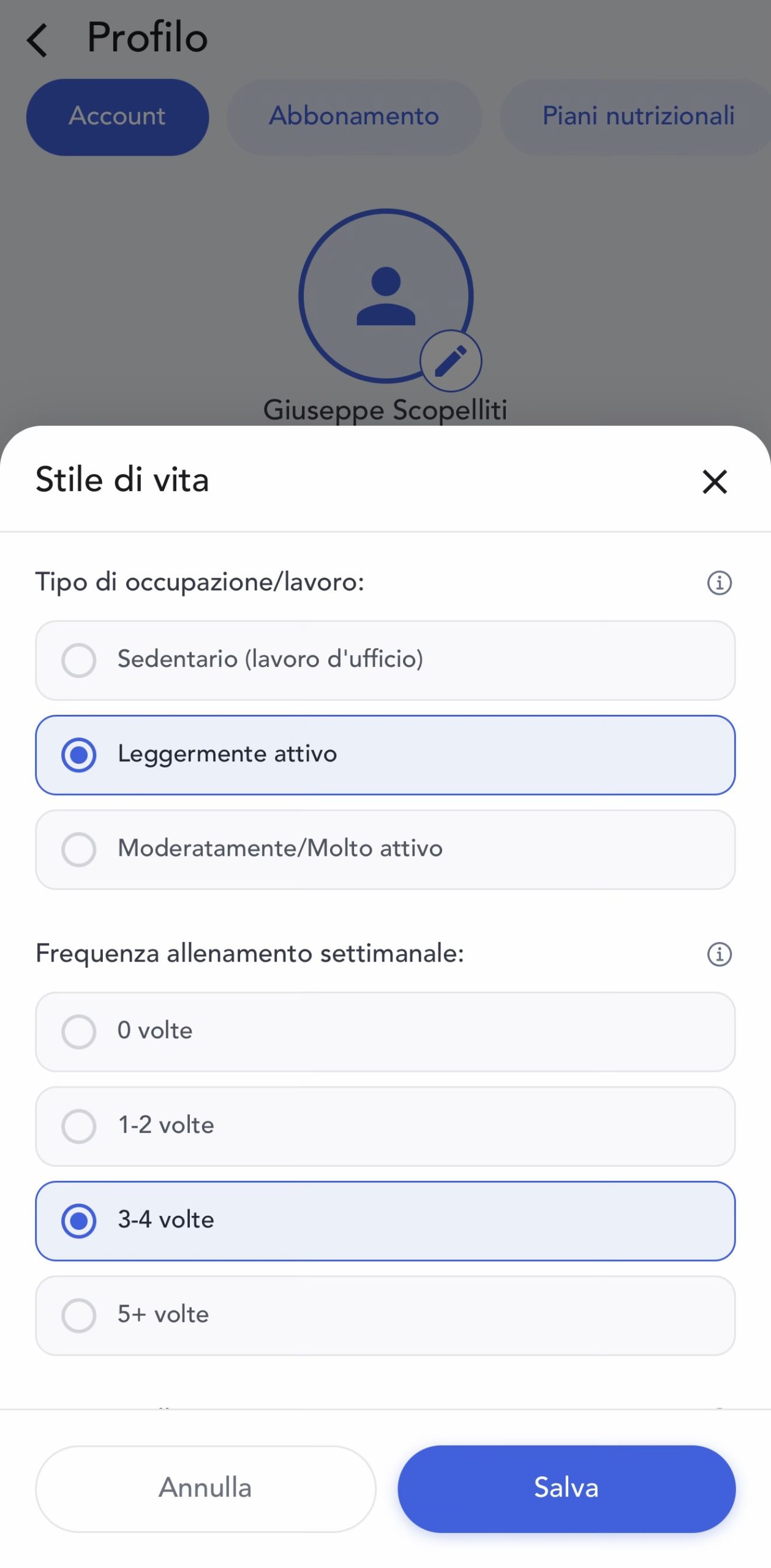Viewport: 771px width, 1568px height.
Task: Pick 5+ volte training frequency
Action: tap(385, 1315)
